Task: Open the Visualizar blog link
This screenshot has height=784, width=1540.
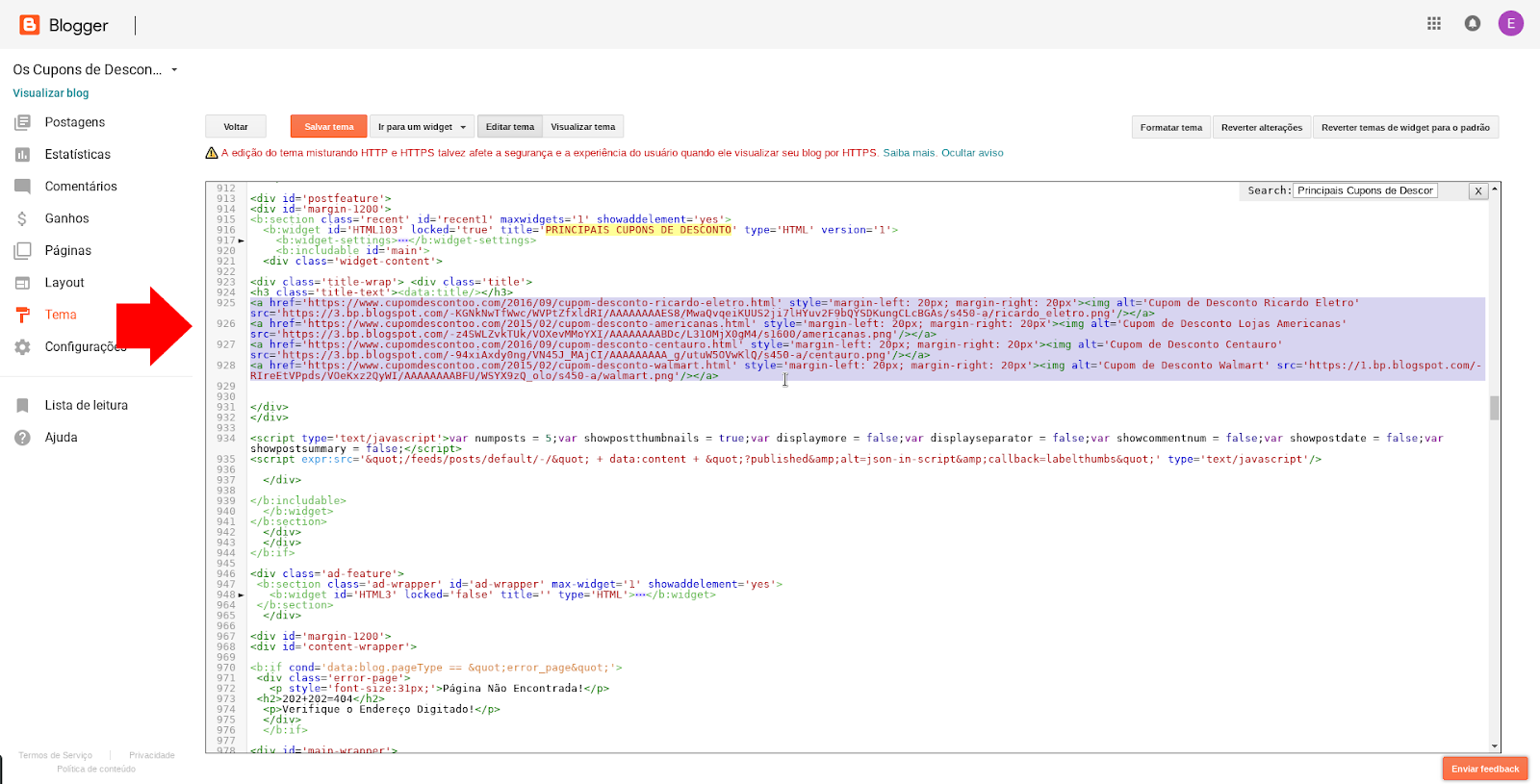Action: tap(51, 93)
